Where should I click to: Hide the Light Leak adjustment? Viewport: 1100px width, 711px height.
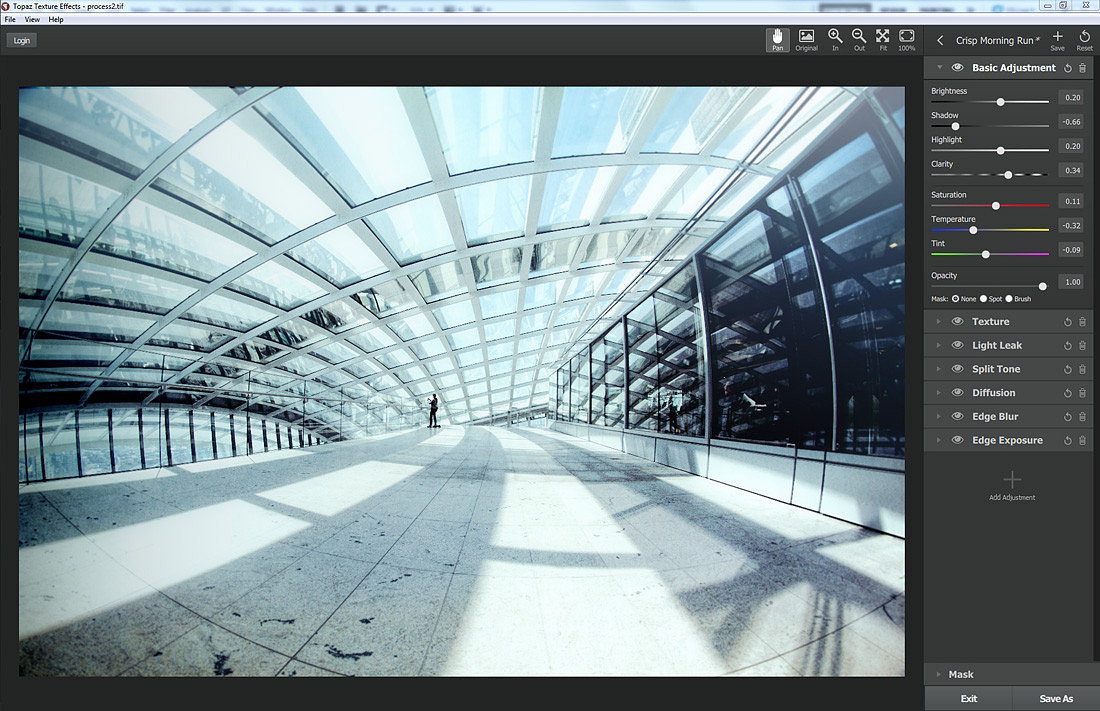coord(957,345)
